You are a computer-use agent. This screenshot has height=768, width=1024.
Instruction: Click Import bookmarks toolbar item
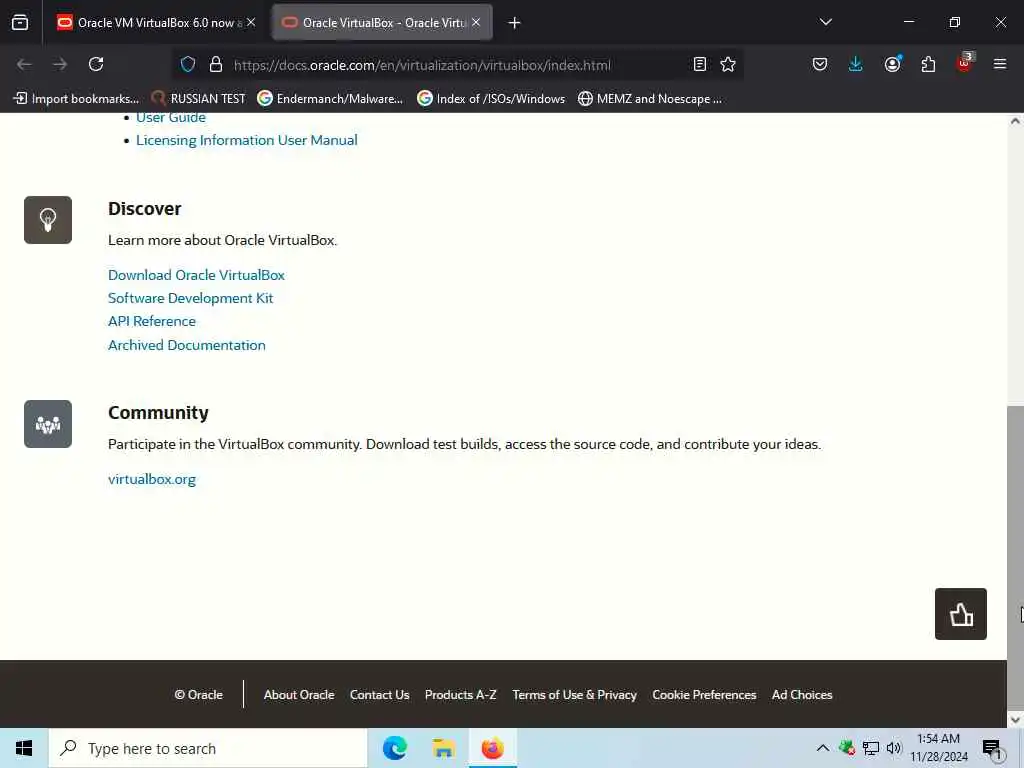[76, 99]
